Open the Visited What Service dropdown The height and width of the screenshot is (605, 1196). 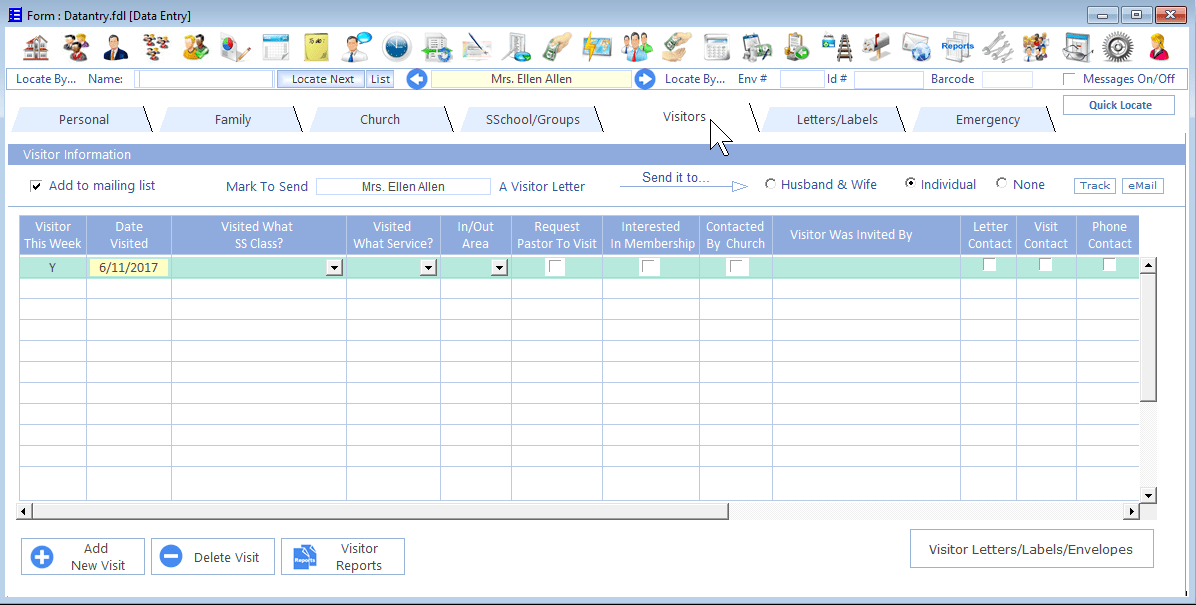[428, 268]
